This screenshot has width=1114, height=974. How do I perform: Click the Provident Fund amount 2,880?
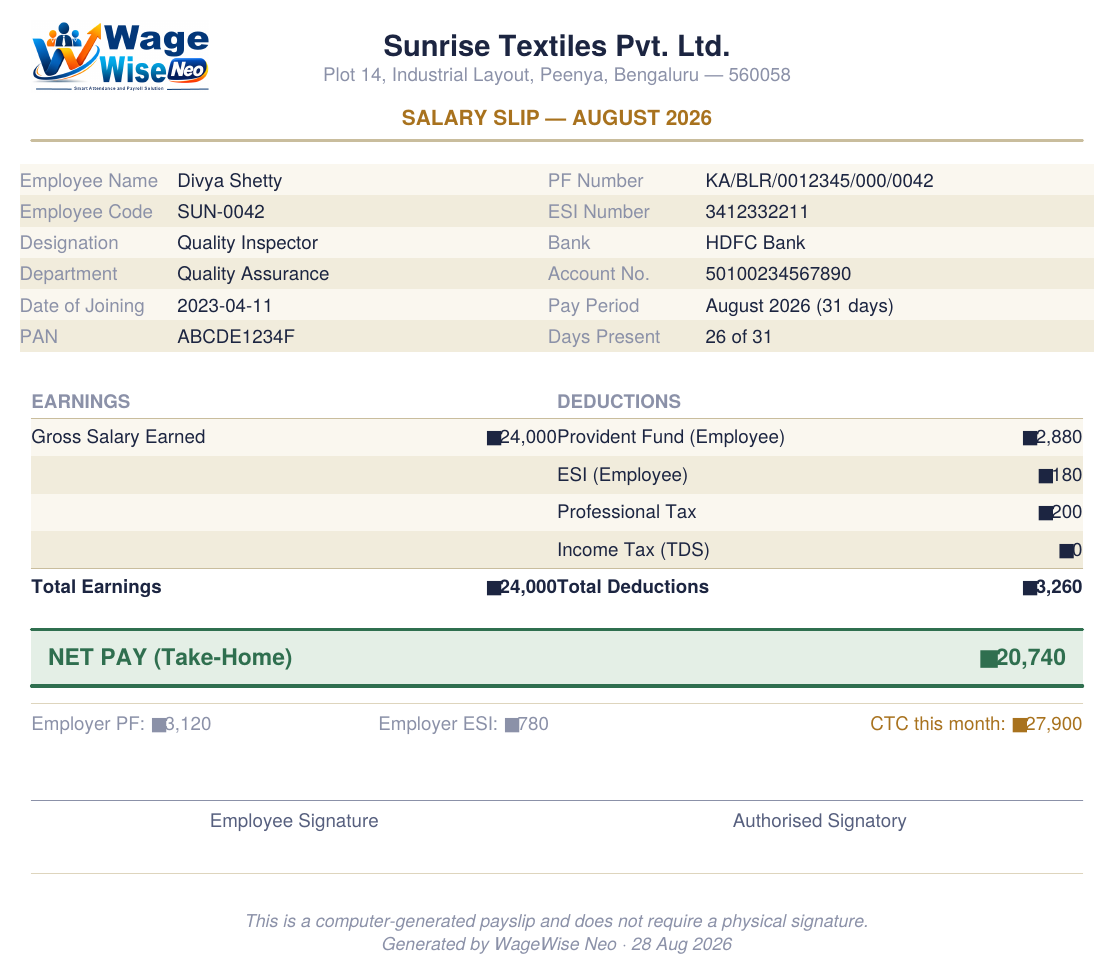(x=1052, y=437)
